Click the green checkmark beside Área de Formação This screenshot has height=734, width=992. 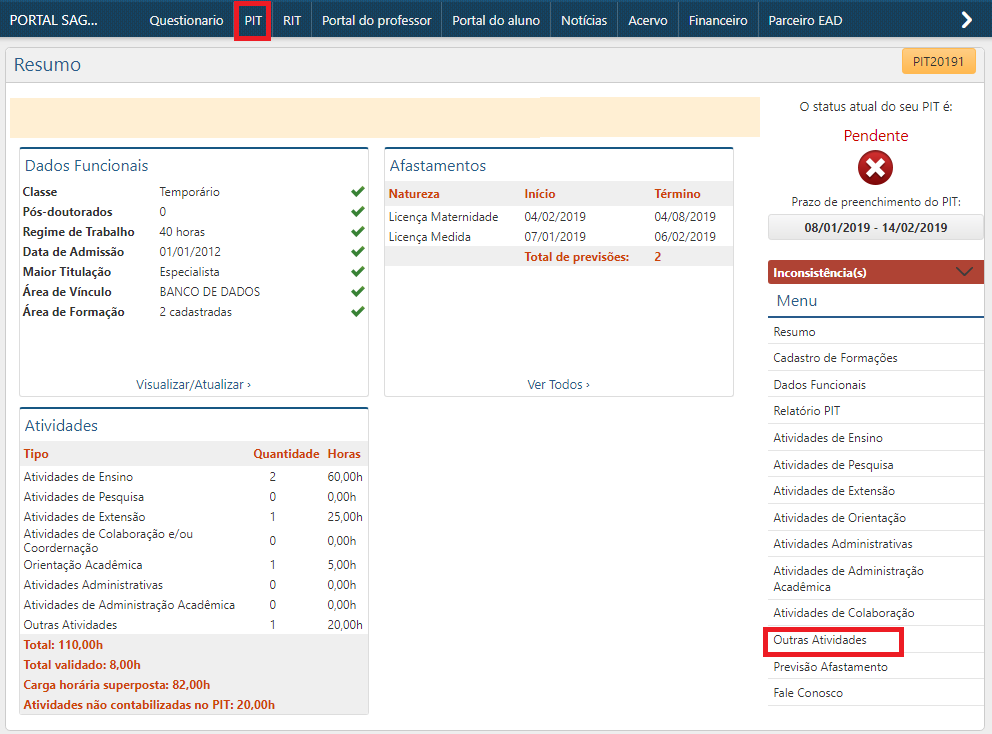pyautogui.click(x=357, y=312)
